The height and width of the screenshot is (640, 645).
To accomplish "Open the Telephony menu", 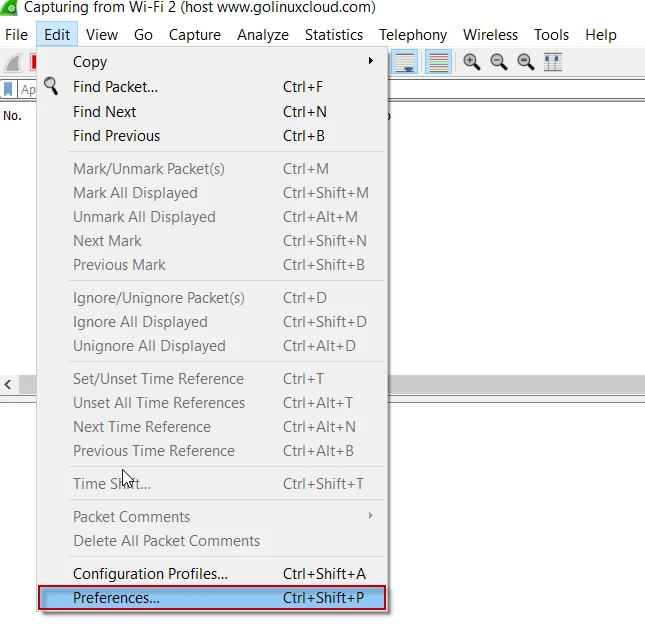I will click(412, 34).
